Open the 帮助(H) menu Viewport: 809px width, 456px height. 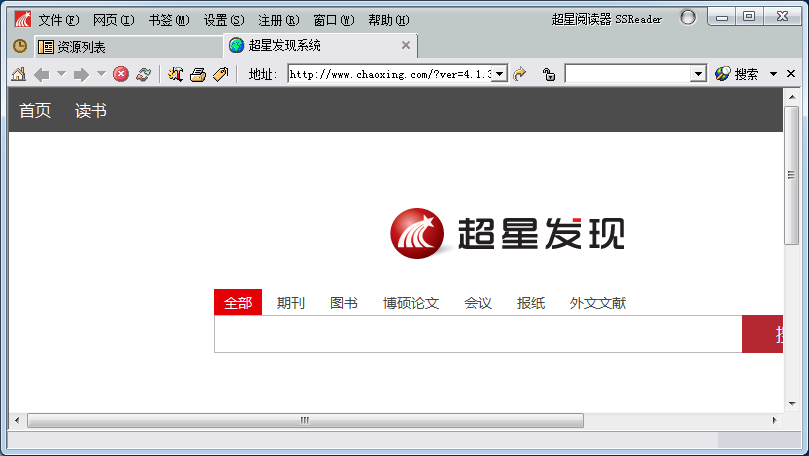[x=389, y=20]
